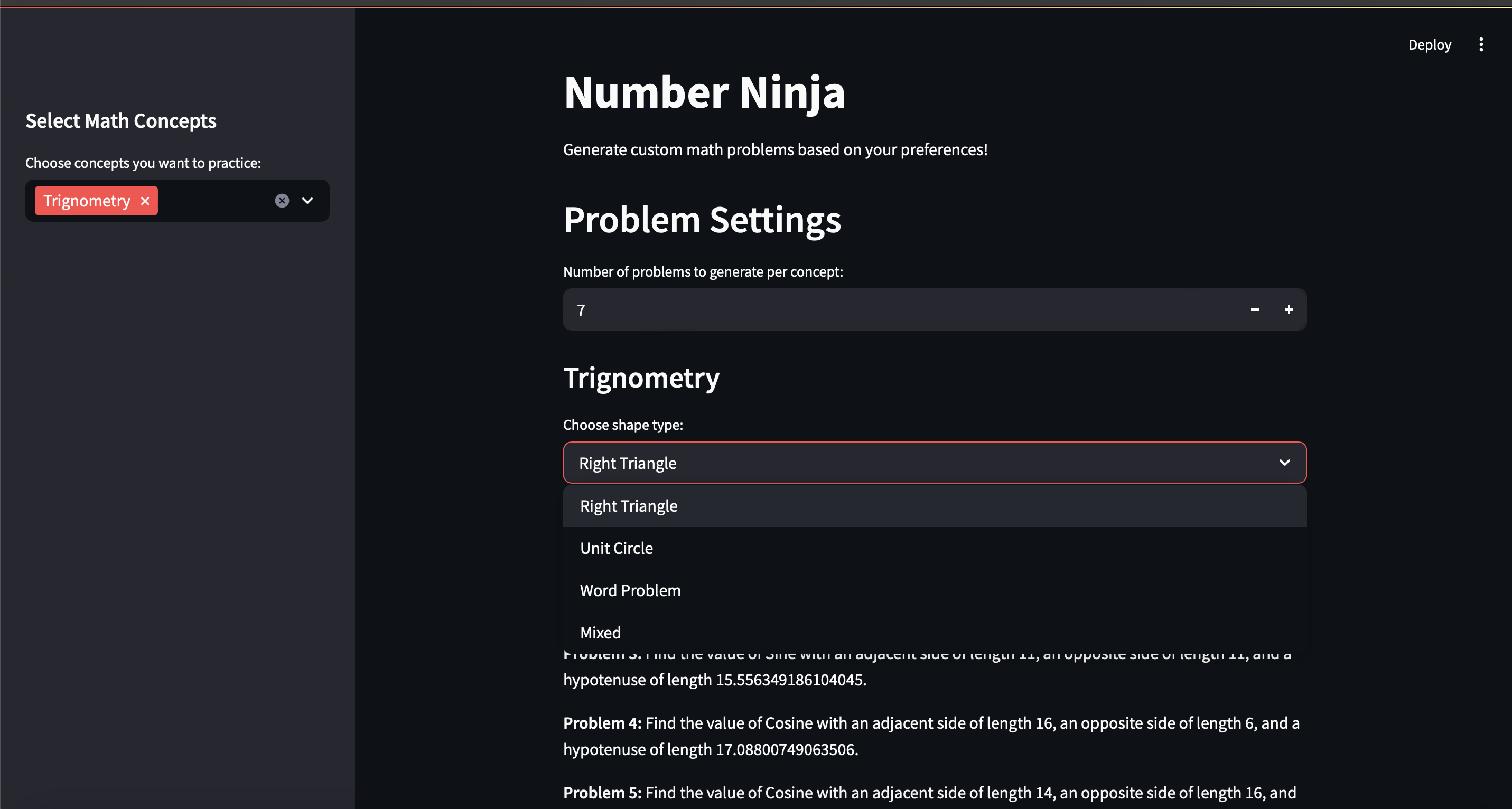Click the Number Ninja title

704,92
